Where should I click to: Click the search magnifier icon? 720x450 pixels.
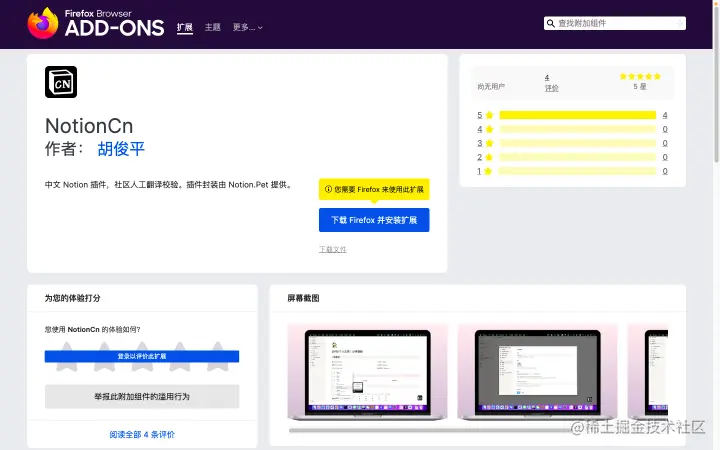pyautogui.click(x=551, y=23)
